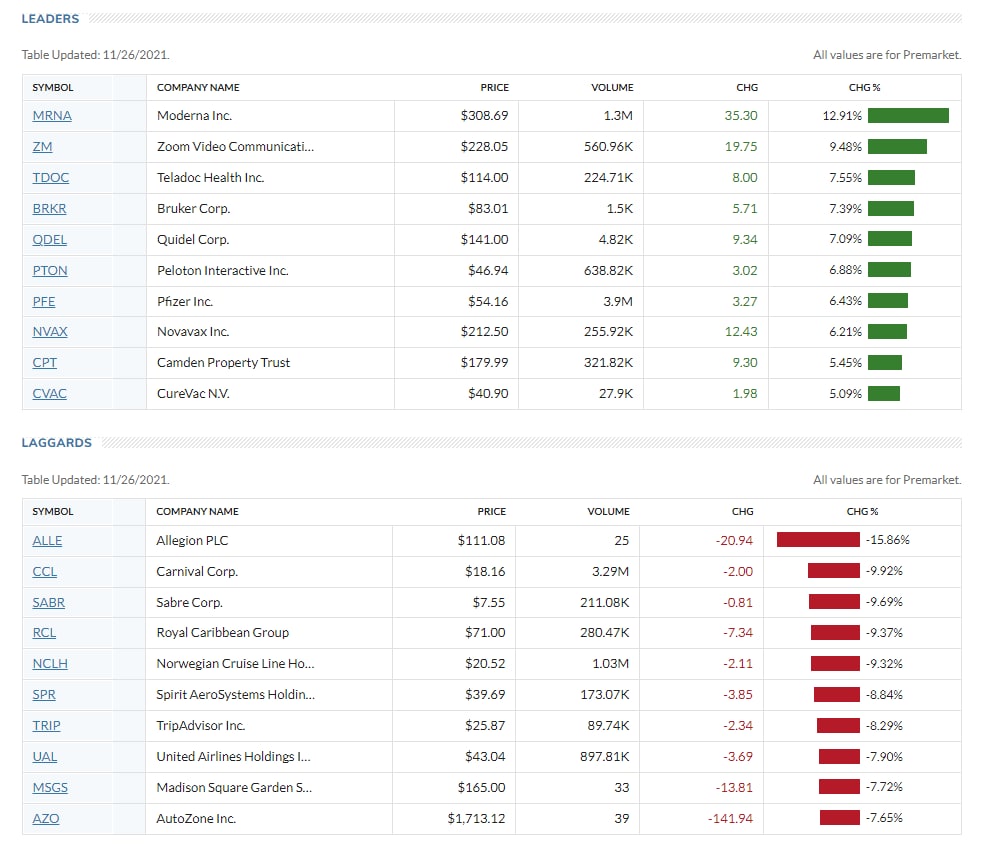The image size is (981, 844).
Task: Select the -8.29% TripAdvisor percent value
Action: point(884,726)
